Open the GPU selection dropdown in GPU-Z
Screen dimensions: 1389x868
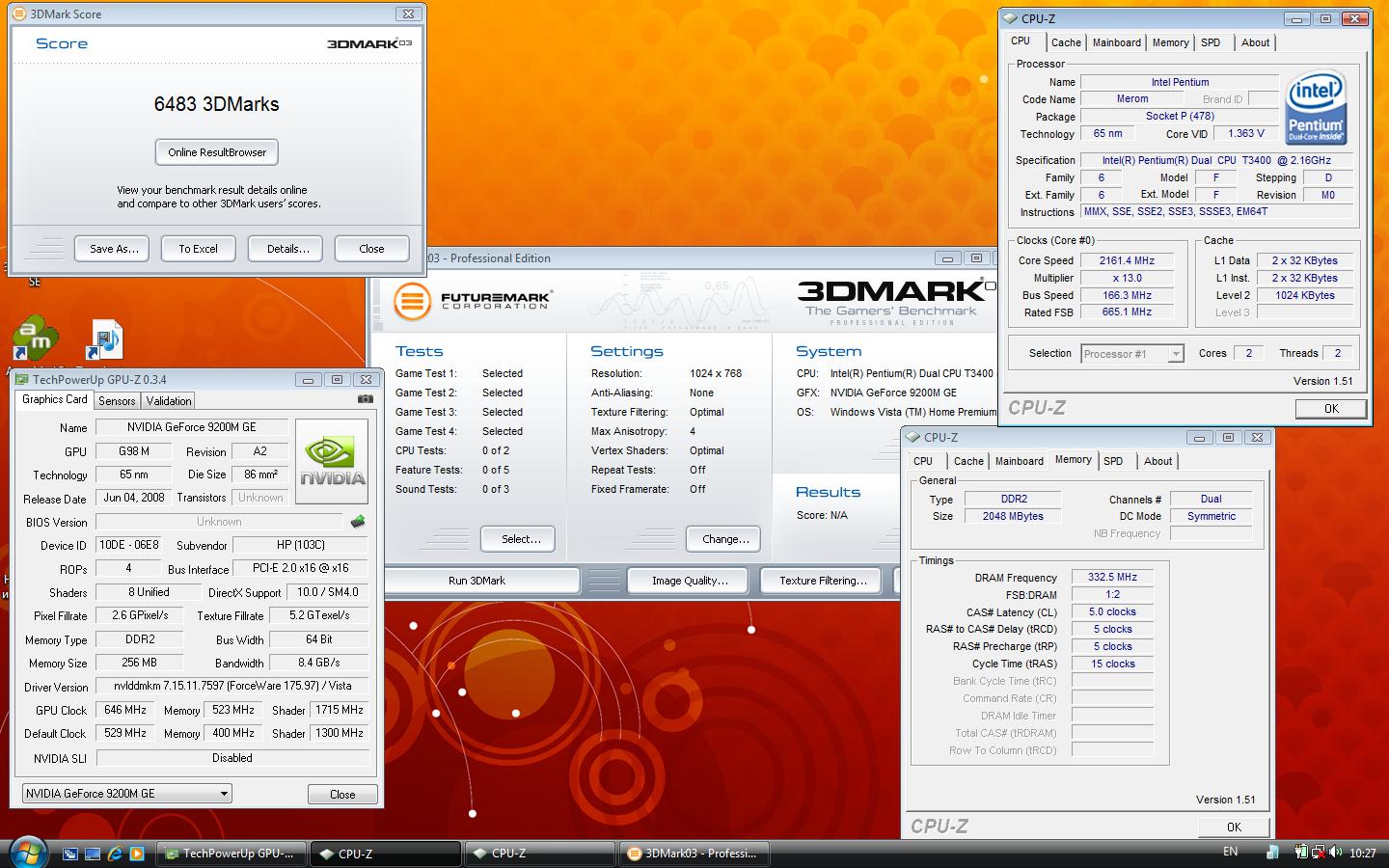126,794
